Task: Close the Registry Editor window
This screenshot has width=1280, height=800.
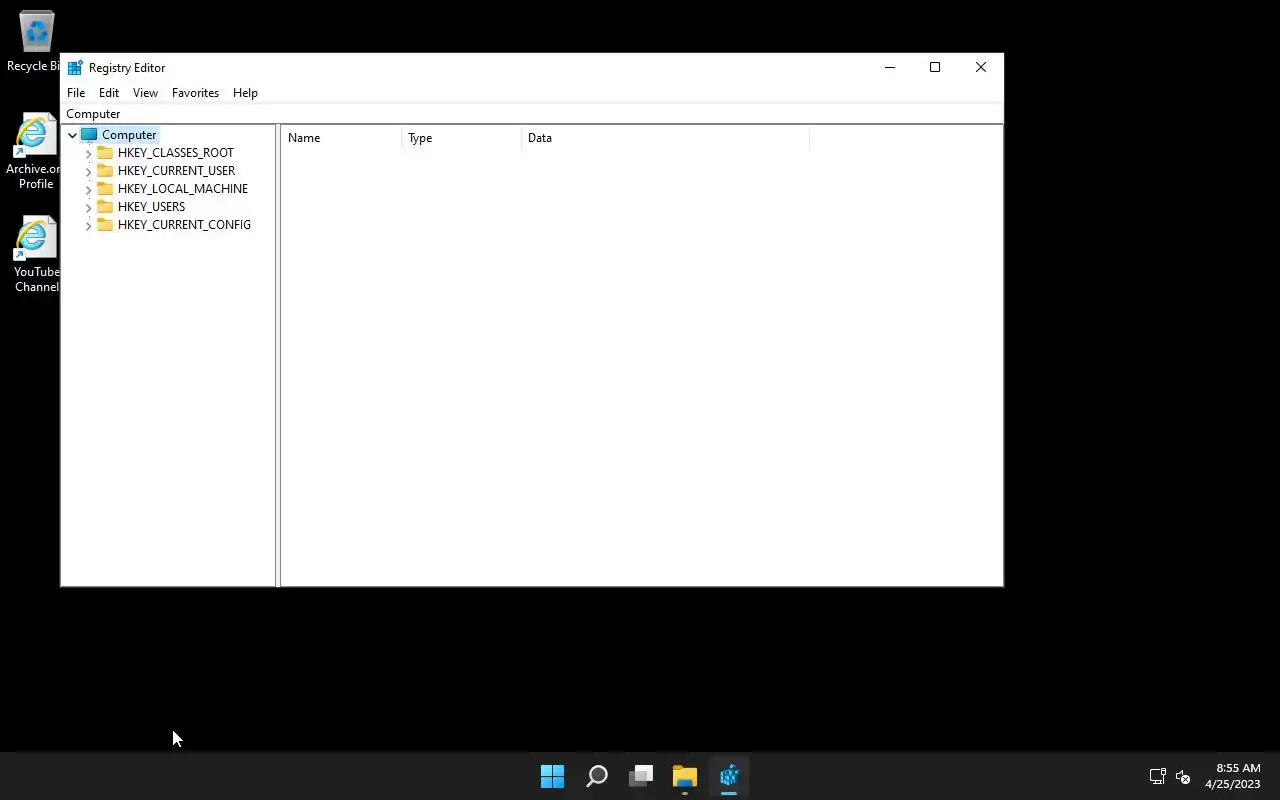Action: click(x=981, y=68)
